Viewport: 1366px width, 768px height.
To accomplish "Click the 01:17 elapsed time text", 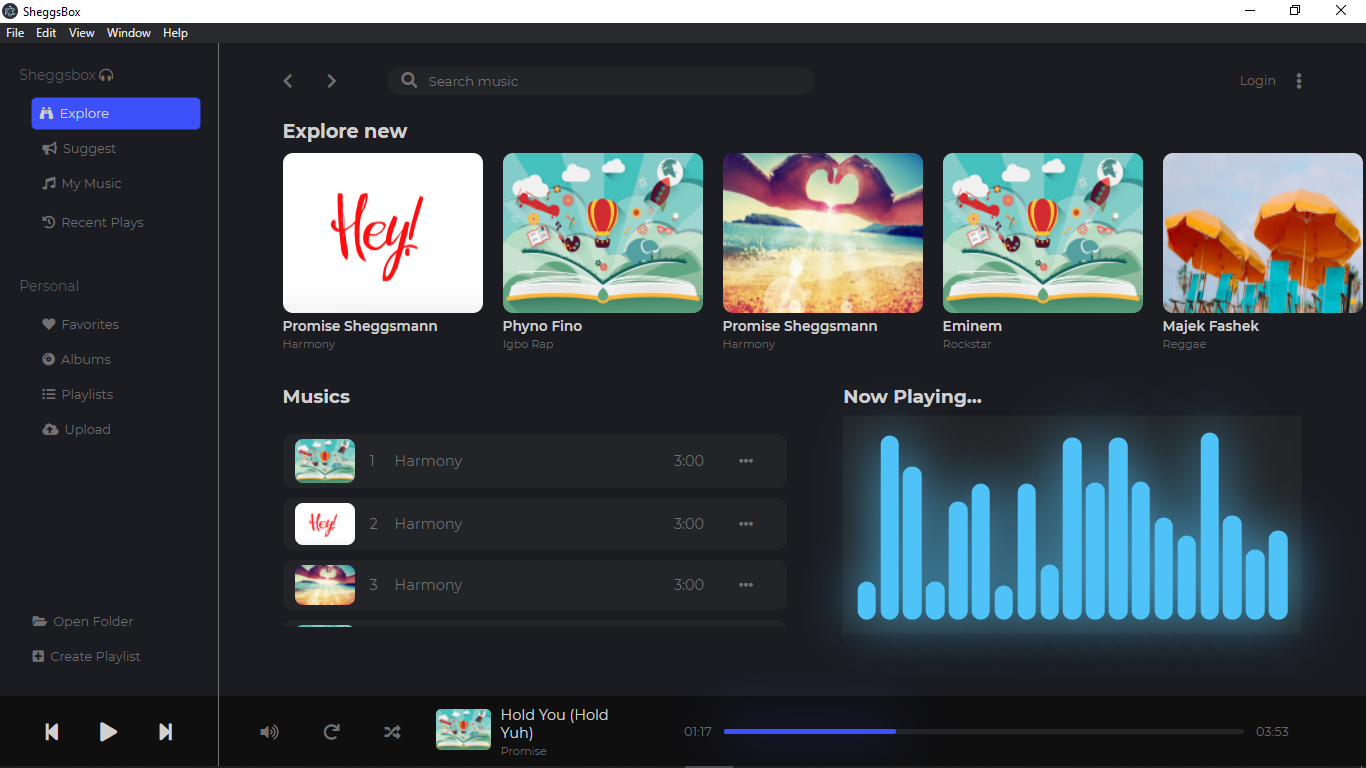I will point(698,732).
